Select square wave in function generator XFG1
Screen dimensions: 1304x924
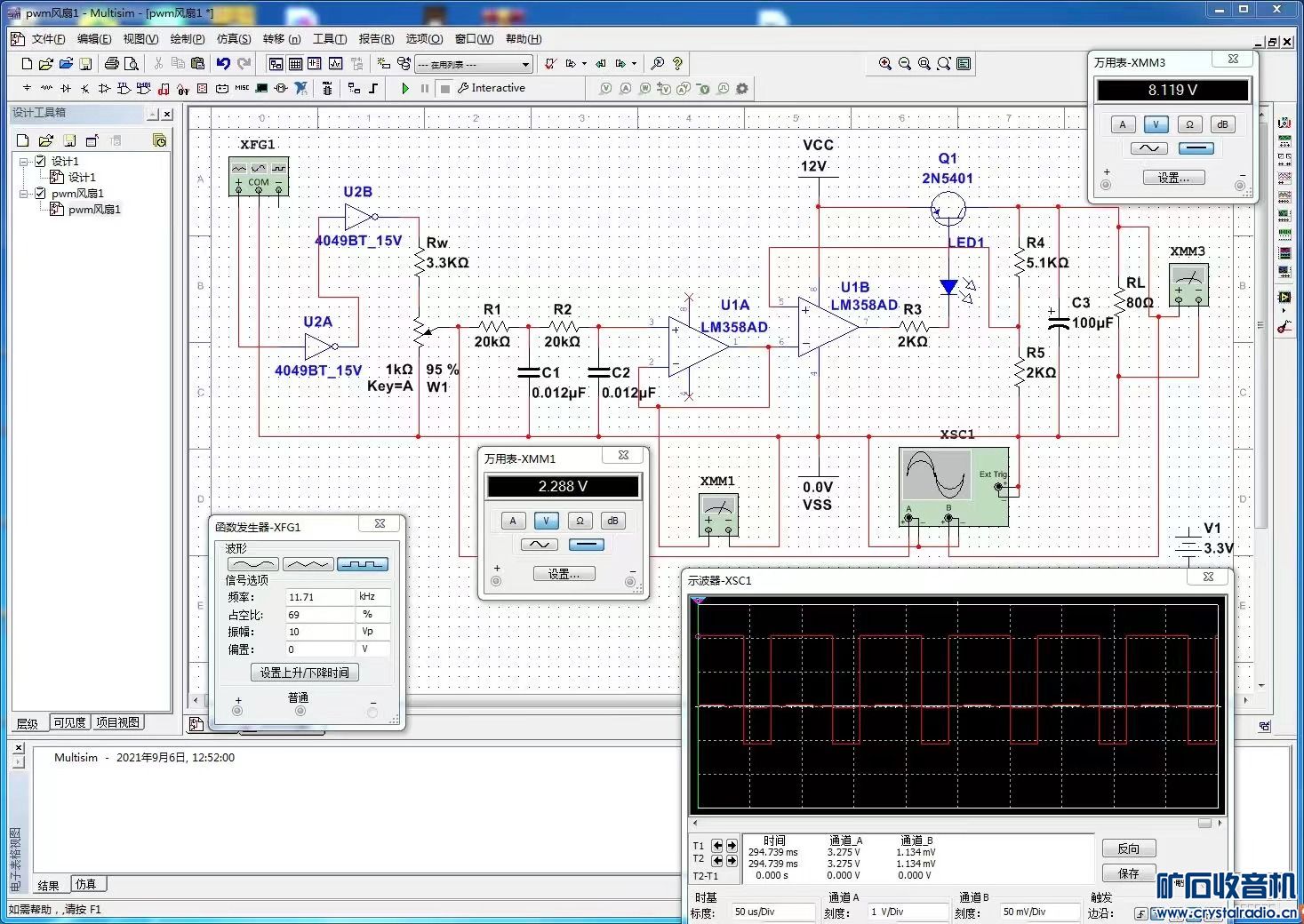(x=362, y=564)
